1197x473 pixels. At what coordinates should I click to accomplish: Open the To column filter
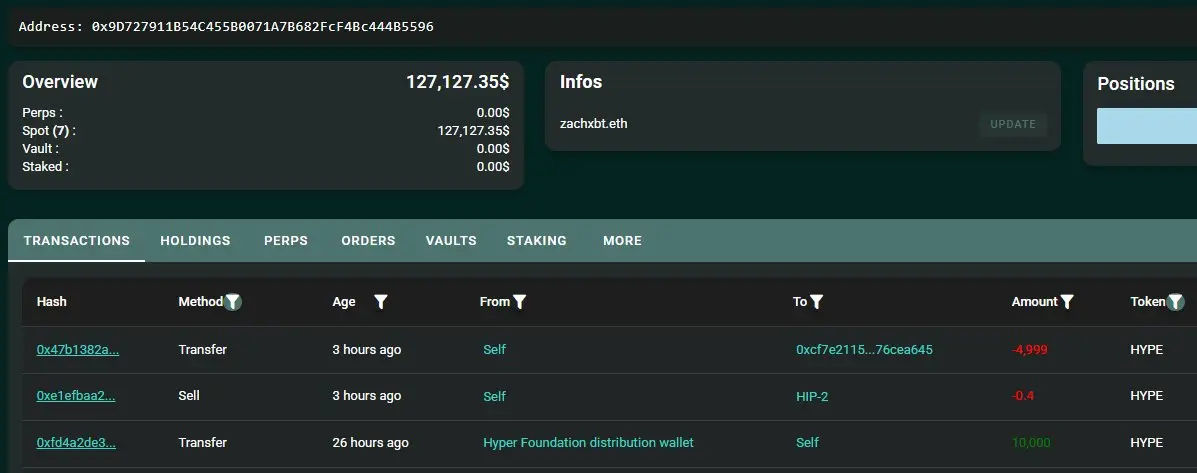tap(816, 301)
